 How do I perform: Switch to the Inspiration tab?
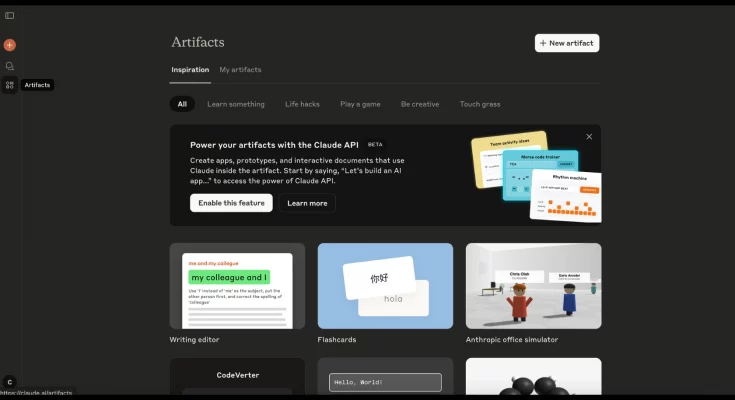[x=190, y=70]
